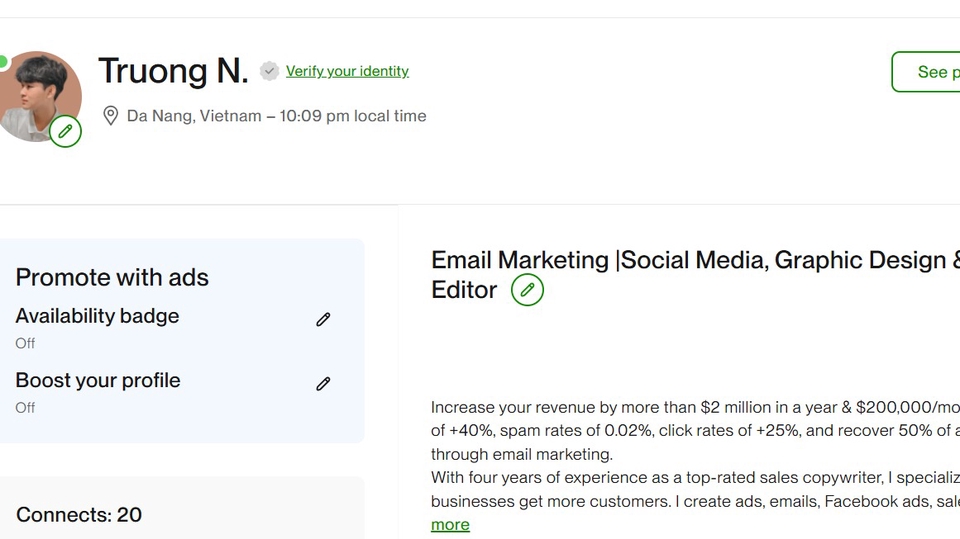
Task: Click the Boost your profile label
Action: pos(98,380)
